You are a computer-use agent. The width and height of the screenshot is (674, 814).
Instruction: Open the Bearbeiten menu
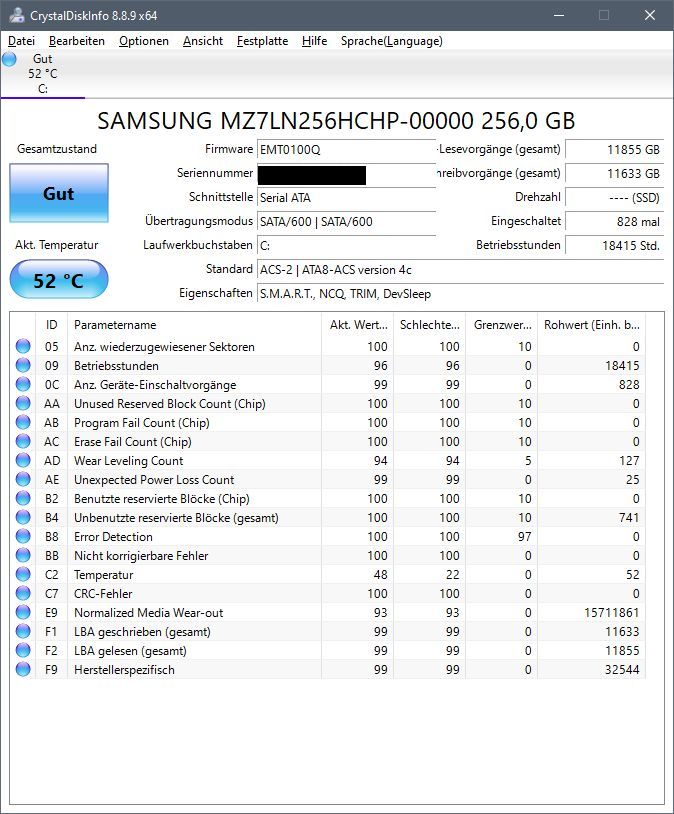[x=77, y=41]
